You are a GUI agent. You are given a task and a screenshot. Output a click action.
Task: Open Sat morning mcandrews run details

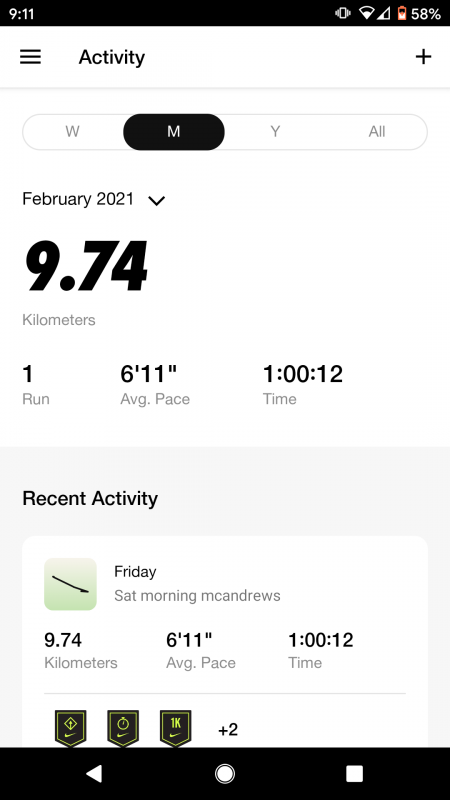(x=197, y=595)
